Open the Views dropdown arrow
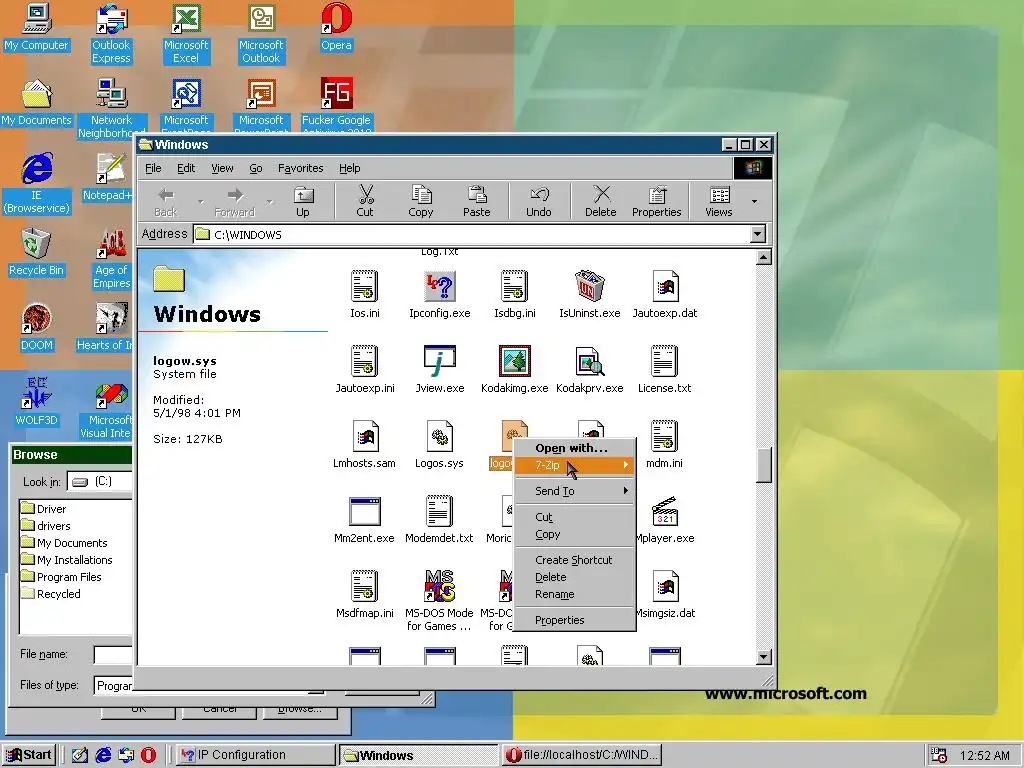 tap(754, 201)
